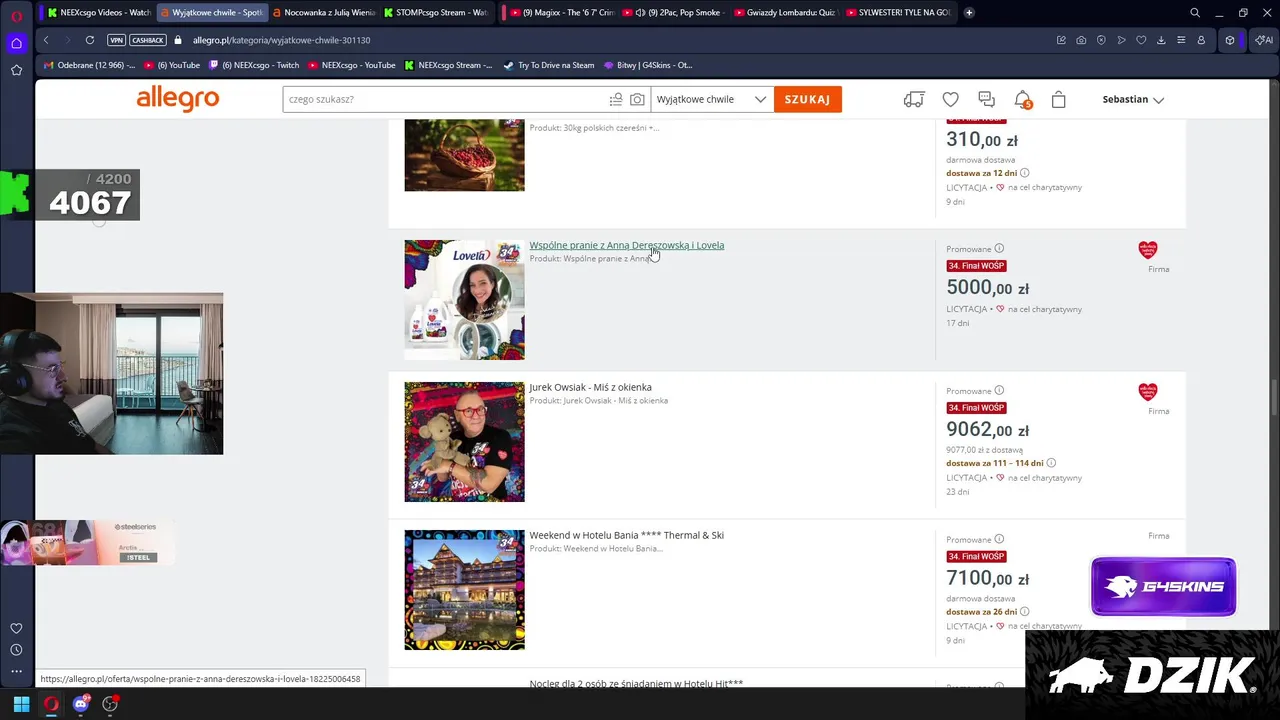Open the three-dots sidebar setup menu

pyautogui.click(x=16, y=671)
